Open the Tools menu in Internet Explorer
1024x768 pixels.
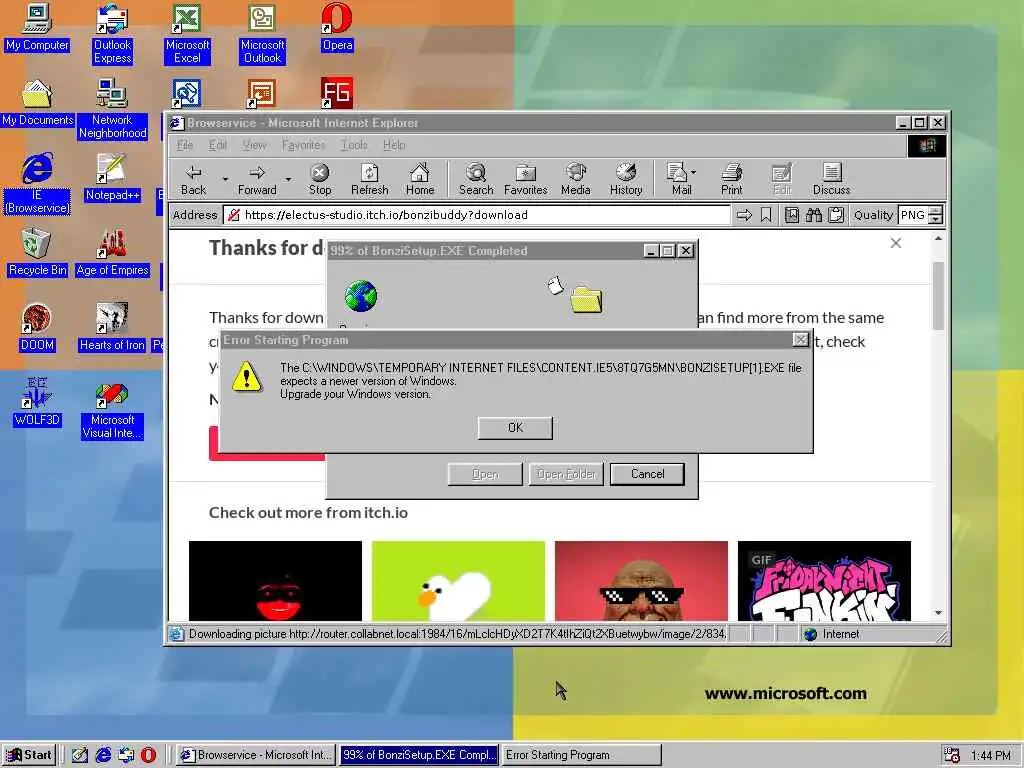point(354,145)
